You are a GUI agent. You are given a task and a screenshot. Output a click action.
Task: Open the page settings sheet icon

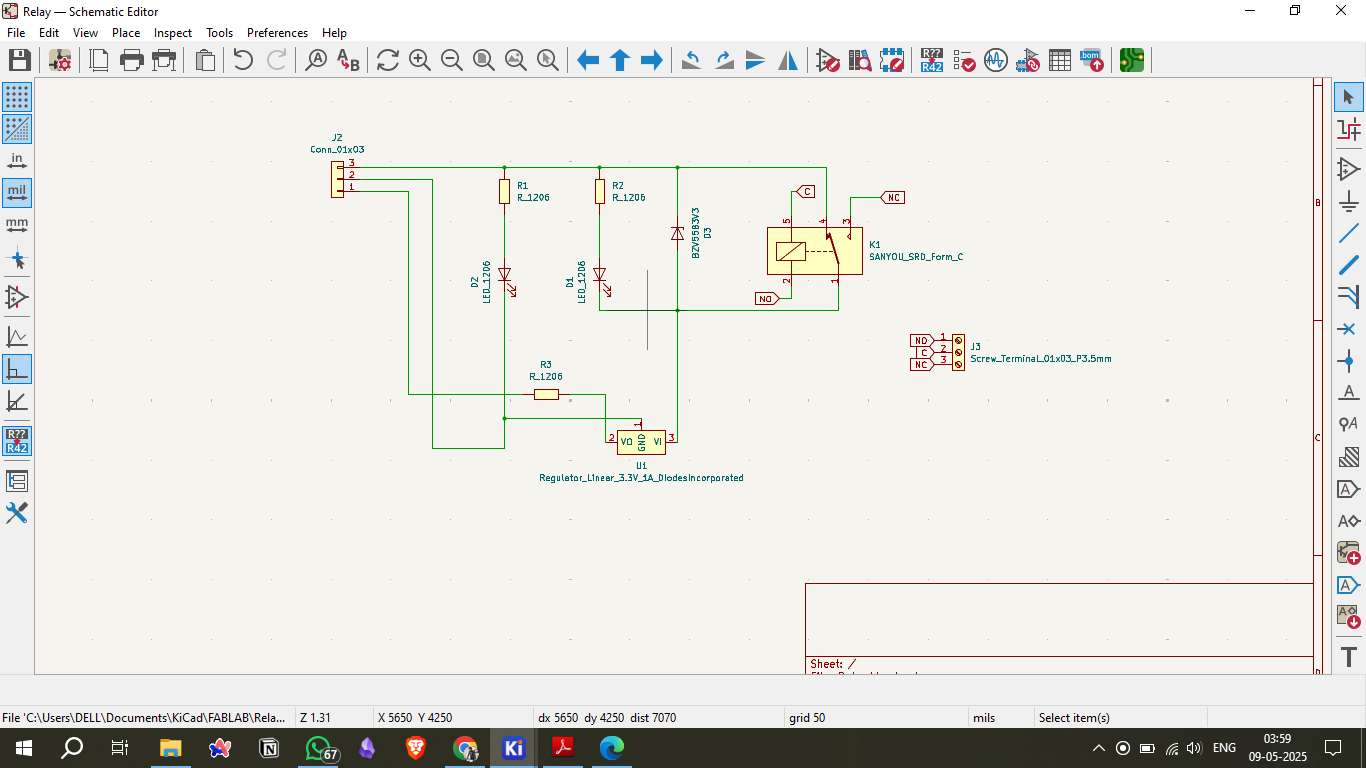[x=100, y=60]
